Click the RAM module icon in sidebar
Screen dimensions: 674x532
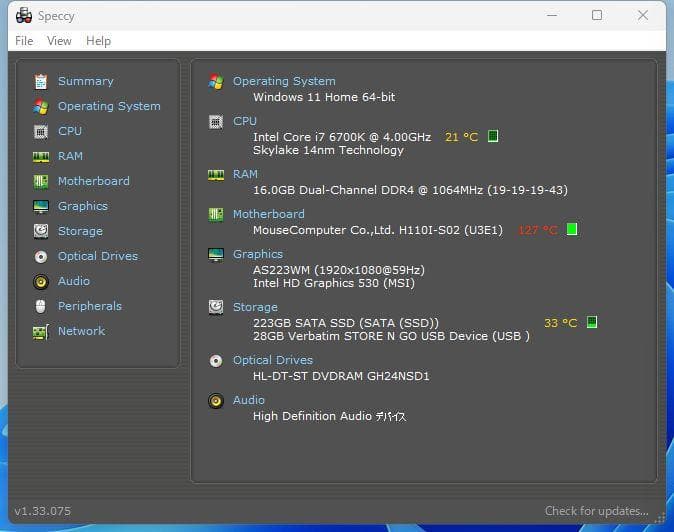pos(41,156)
